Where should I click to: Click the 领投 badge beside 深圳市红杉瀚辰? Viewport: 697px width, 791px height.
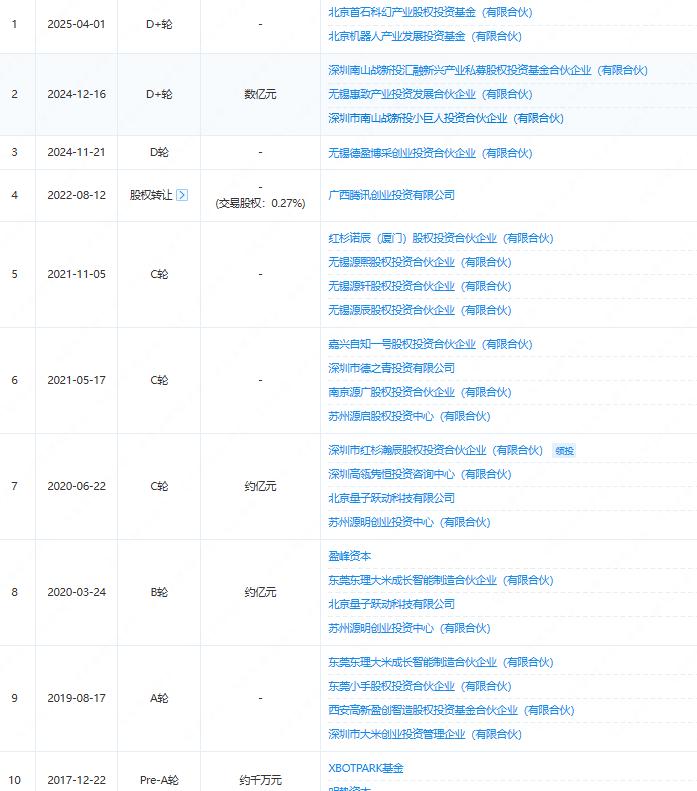[564, 450]
